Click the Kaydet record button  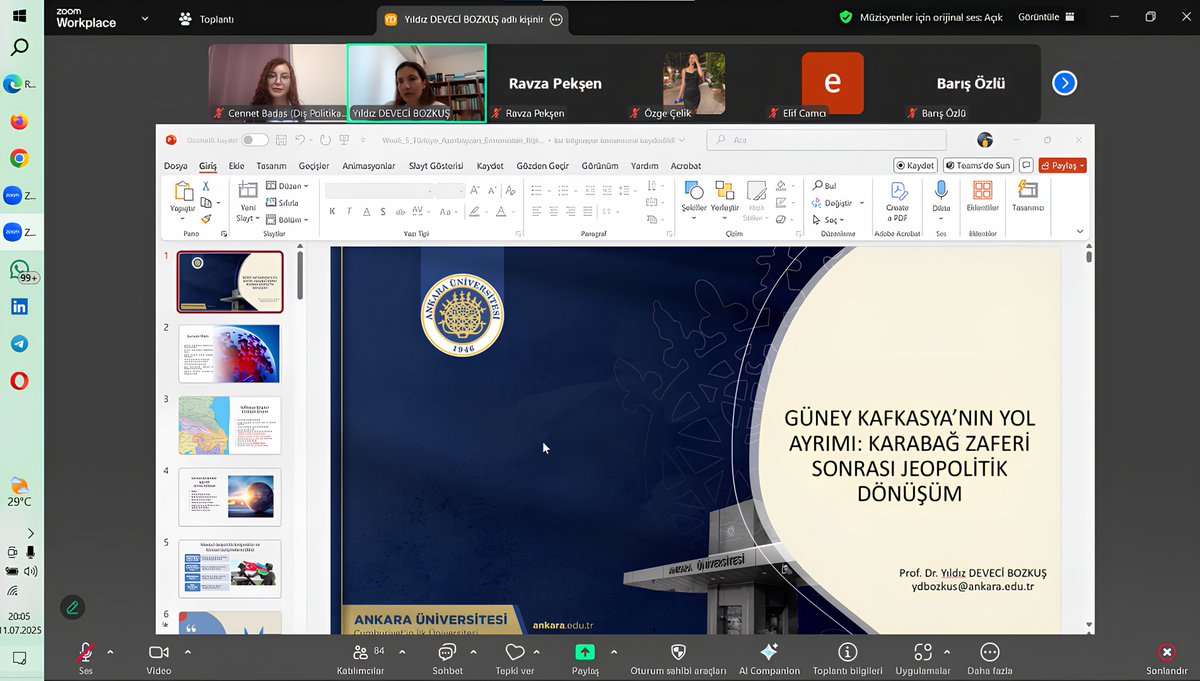click(915, 165)
